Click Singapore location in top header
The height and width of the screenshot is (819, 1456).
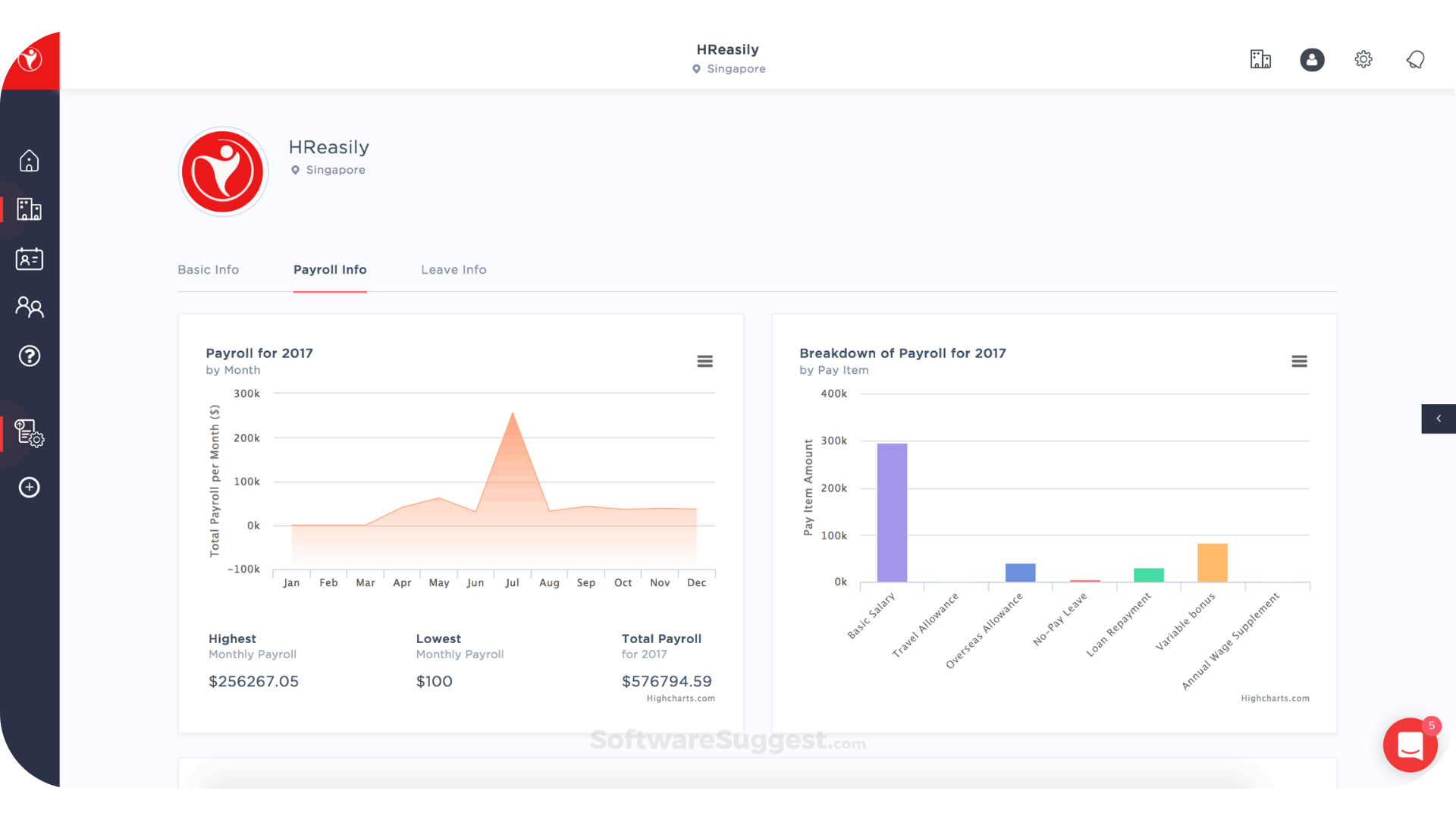coord(729,68)
